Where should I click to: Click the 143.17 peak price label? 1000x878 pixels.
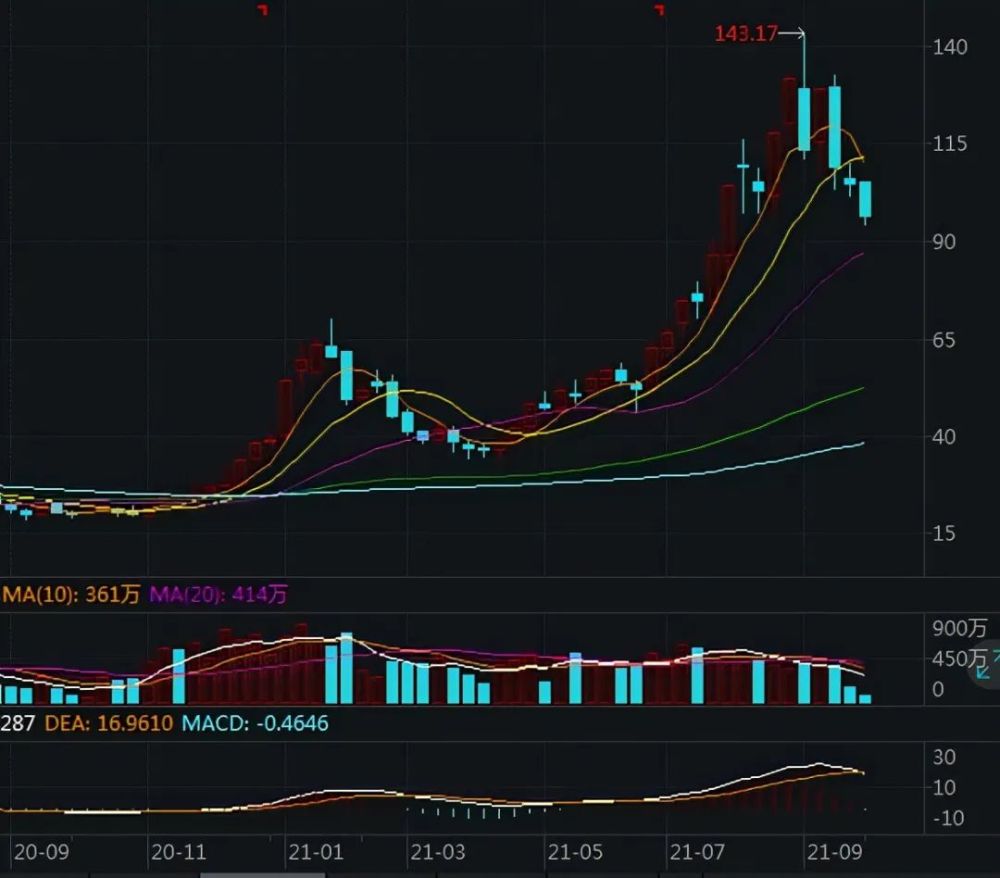click(x=746, y=33)
